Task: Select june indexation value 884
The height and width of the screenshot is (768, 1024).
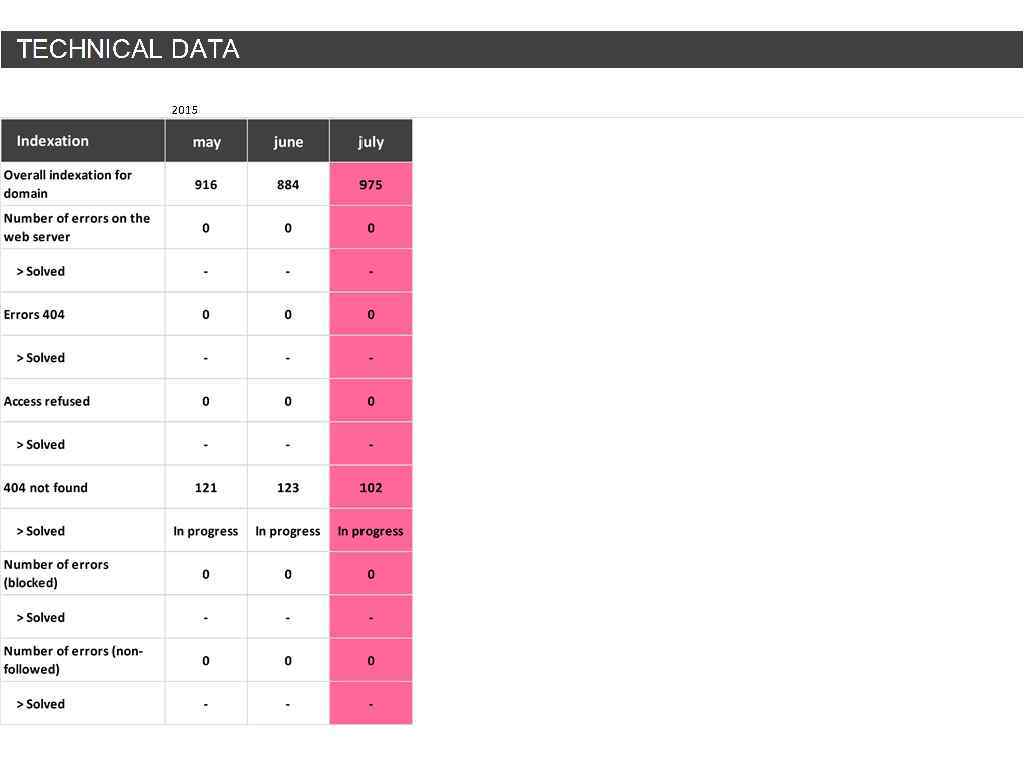Action: point(288,185)
